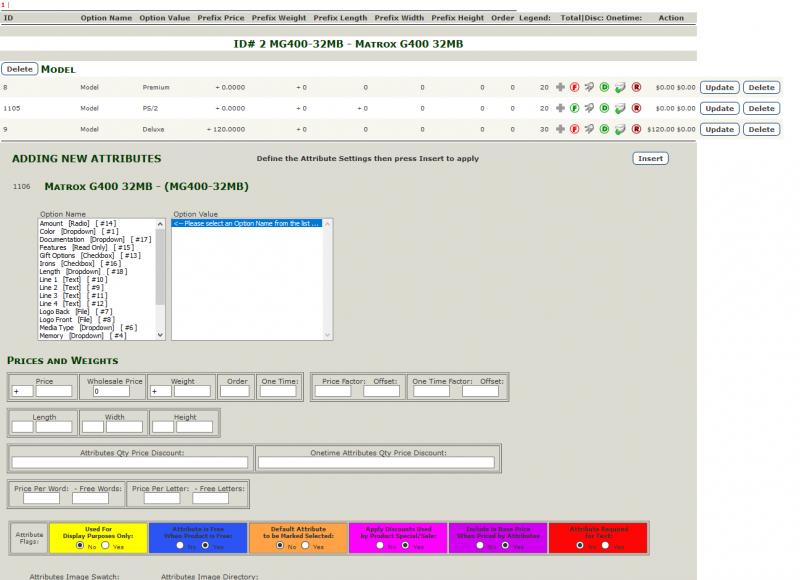
Task: Toggle the red F free icon for Premium
Action: tap(574, 87)
